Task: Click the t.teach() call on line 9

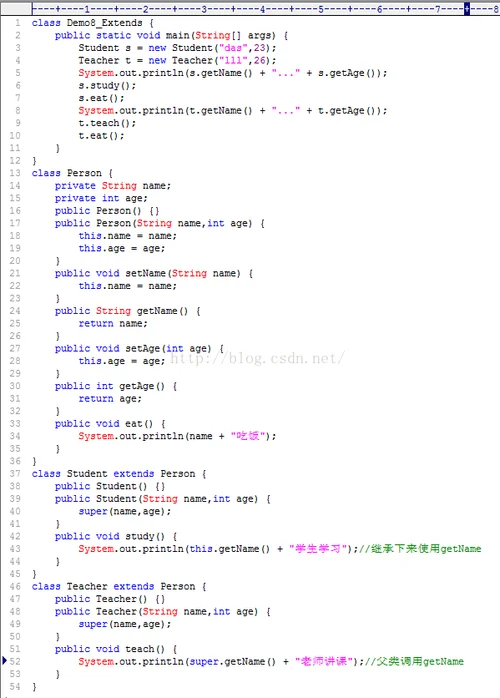Action: click(x=107, y=123)
